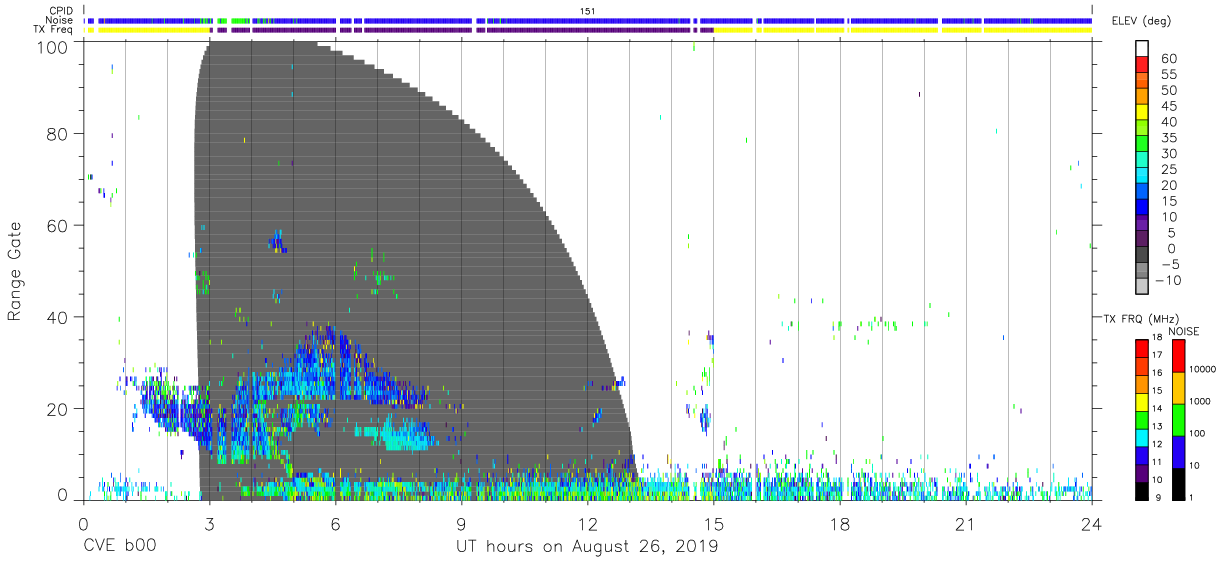
Task: Click the NOISE scale value "100"
Action: click(x=1198, y=433)
